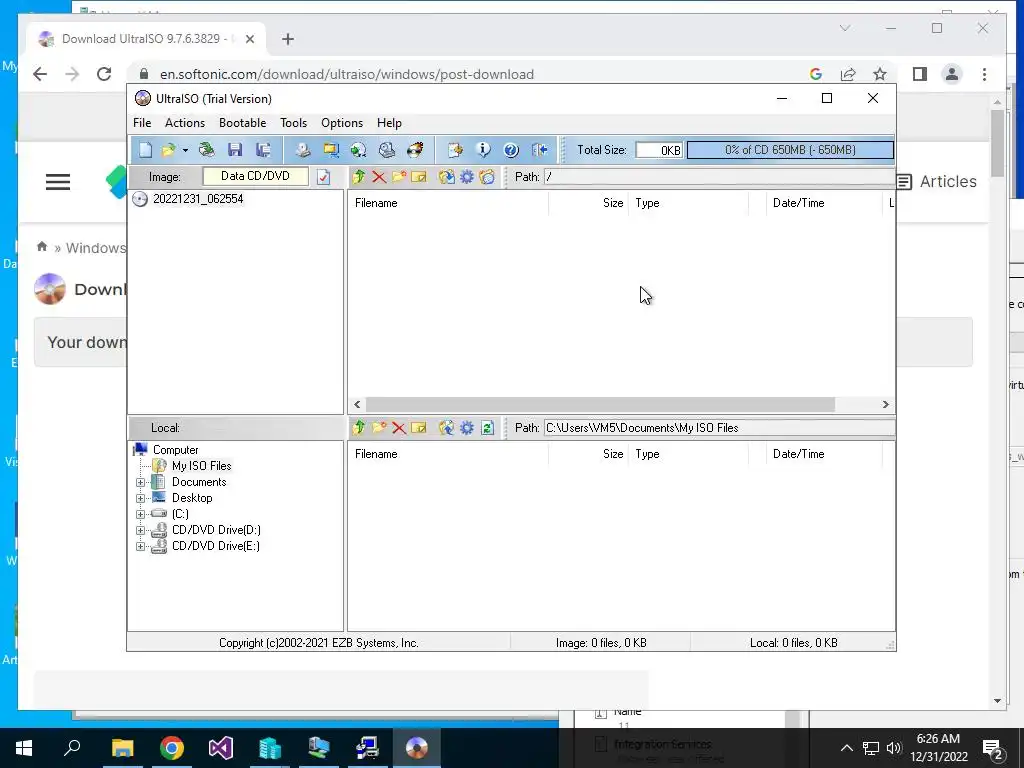Image resolution: width=1024 pixels, height=768 pixels.
Task: Open the Bootable menu
Action: coord(242,123)
